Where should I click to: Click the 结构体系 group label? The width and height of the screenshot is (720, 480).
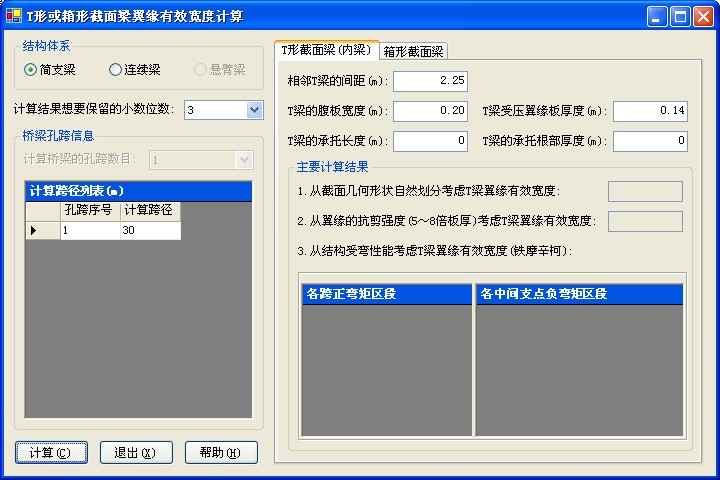[46, 45]
